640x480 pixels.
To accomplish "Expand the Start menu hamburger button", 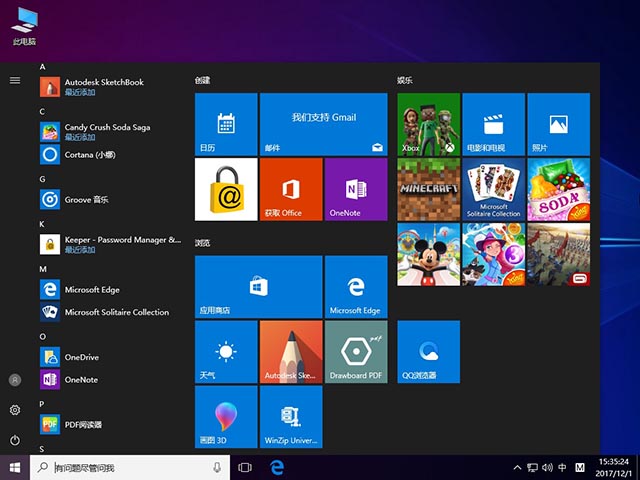I will [x=15, y=80].
